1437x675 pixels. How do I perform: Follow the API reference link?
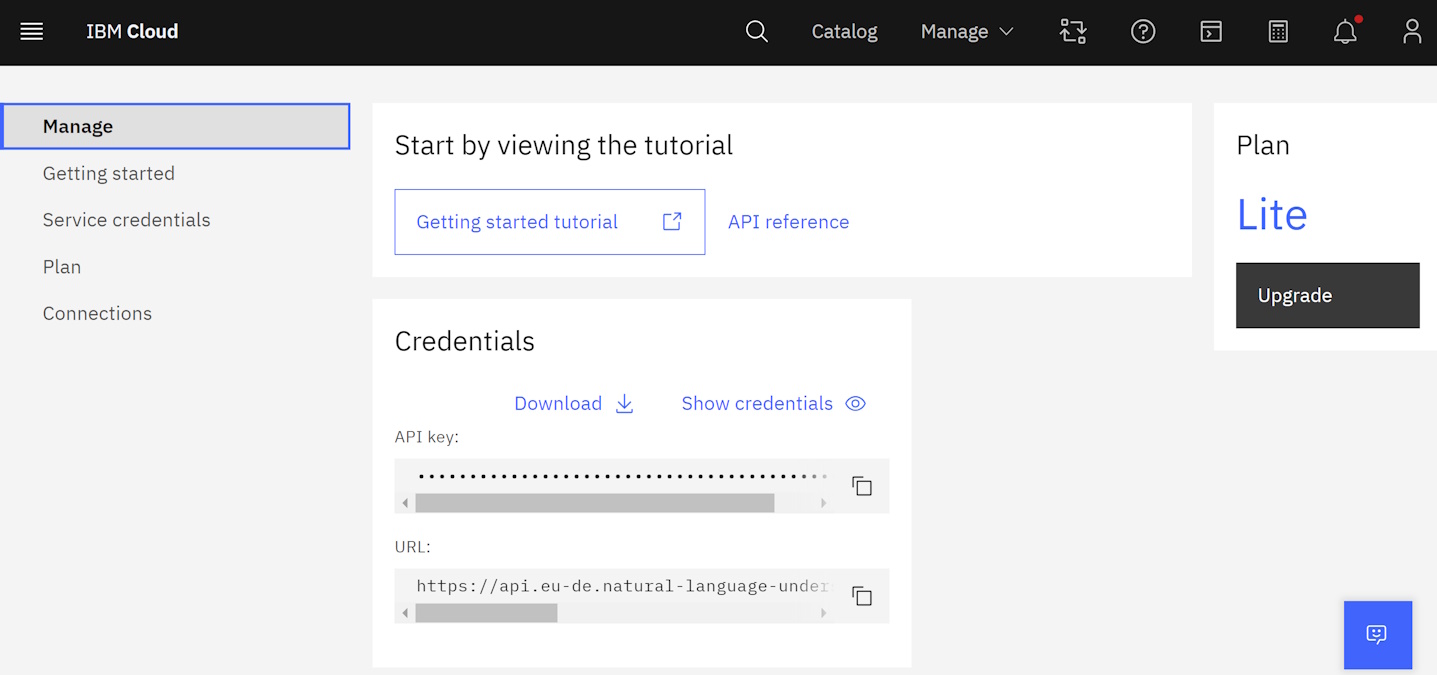click(788, 222)
